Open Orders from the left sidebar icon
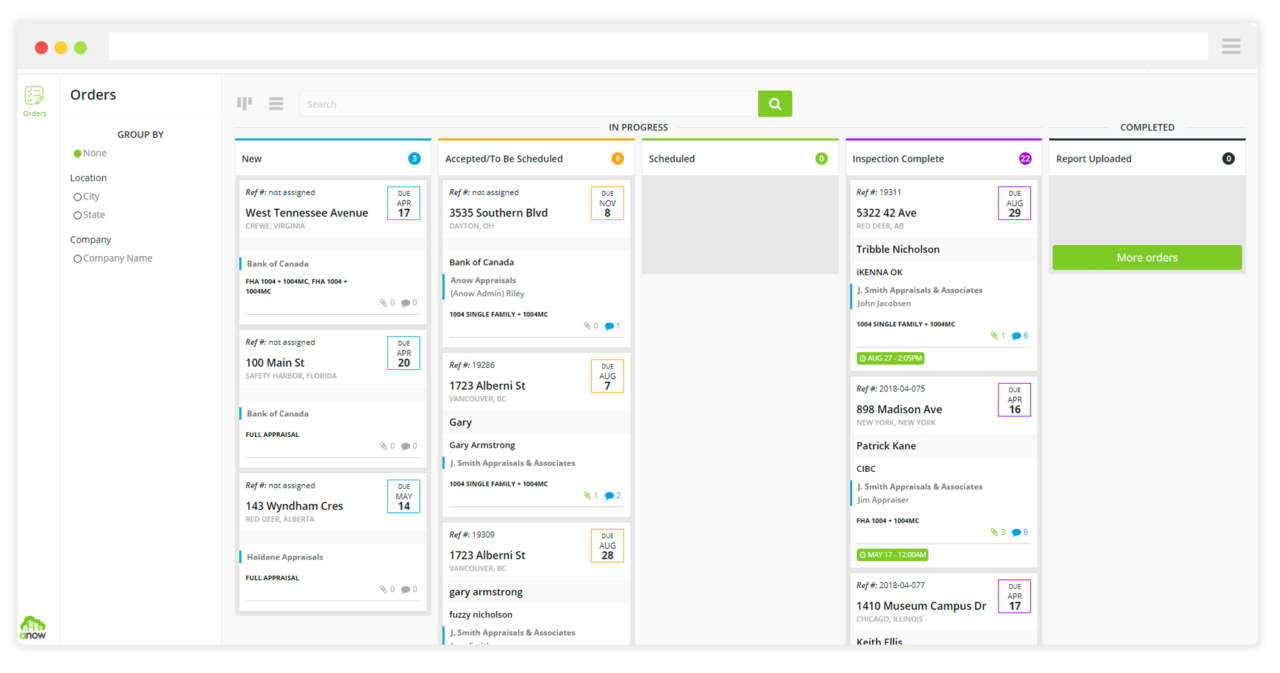 click(x=35, y=99)
